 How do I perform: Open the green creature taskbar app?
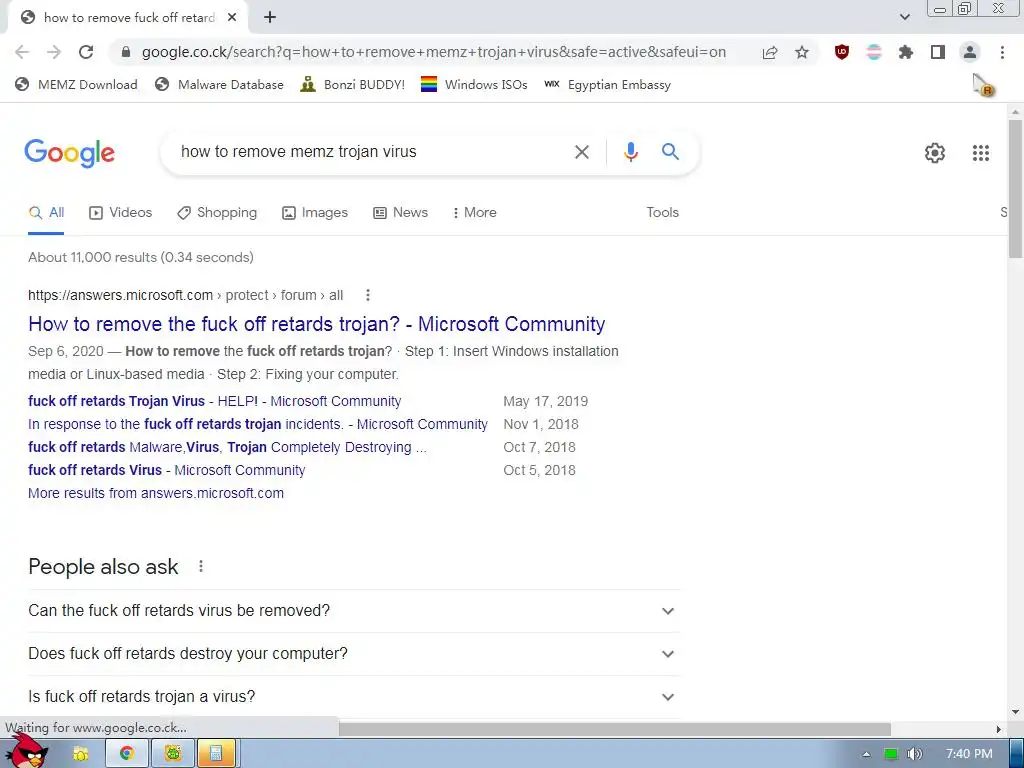coord(173,754)
